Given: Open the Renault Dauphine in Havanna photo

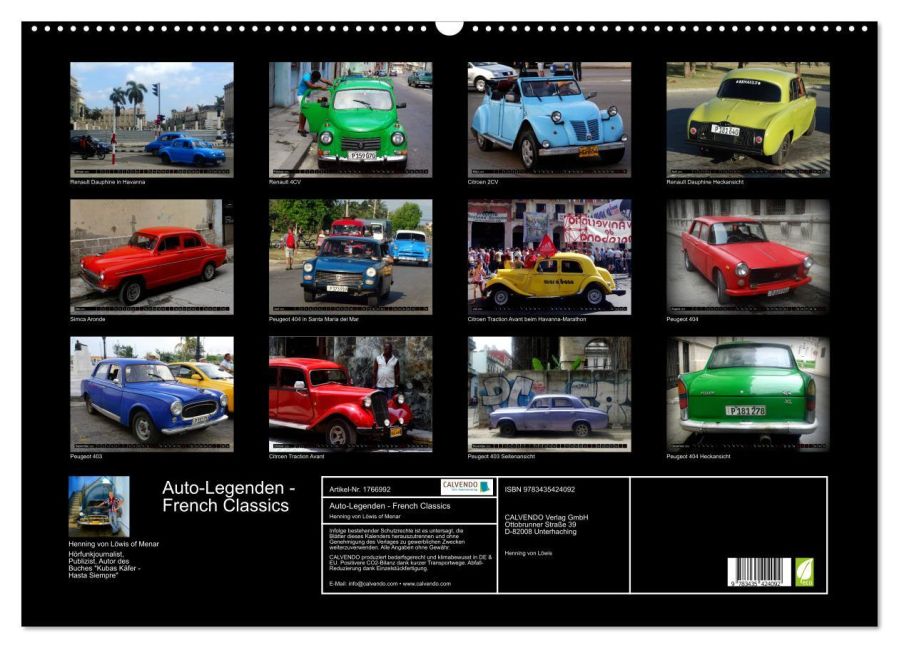Looking at the screenshot, I should point(151,119).
